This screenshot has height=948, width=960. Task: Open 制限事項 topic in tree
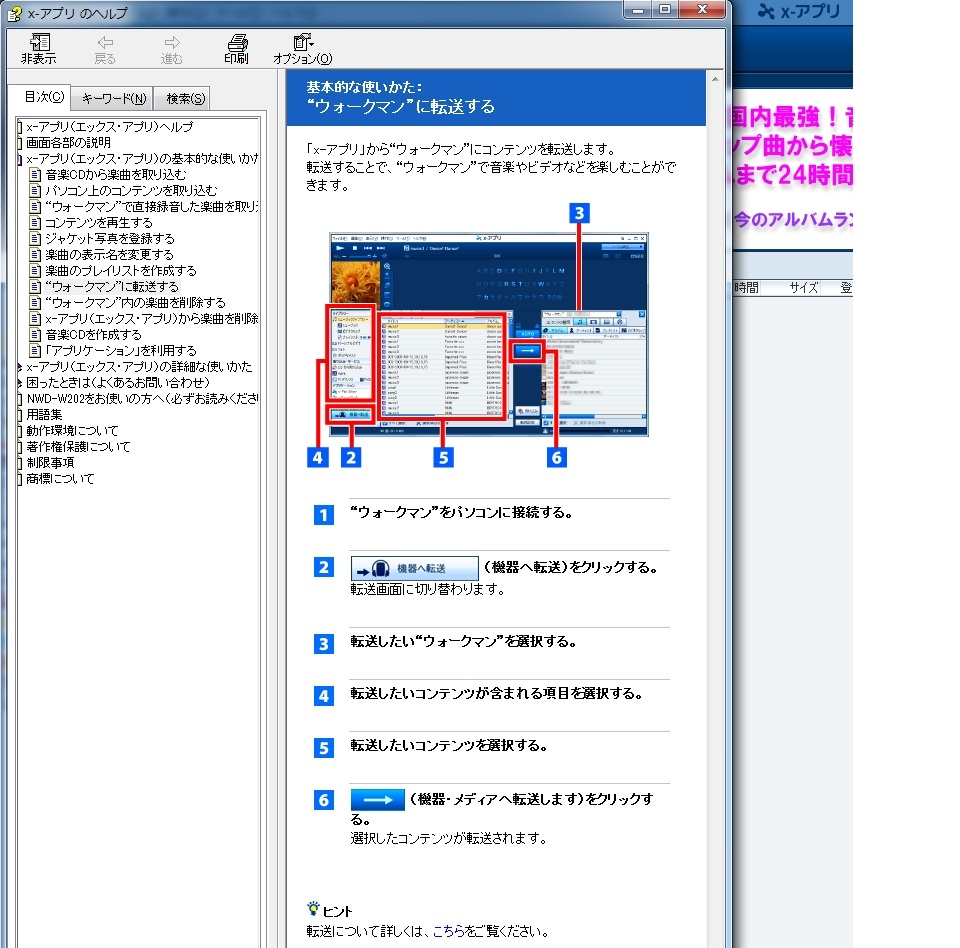pyautogui.click(x=50, y=462)
